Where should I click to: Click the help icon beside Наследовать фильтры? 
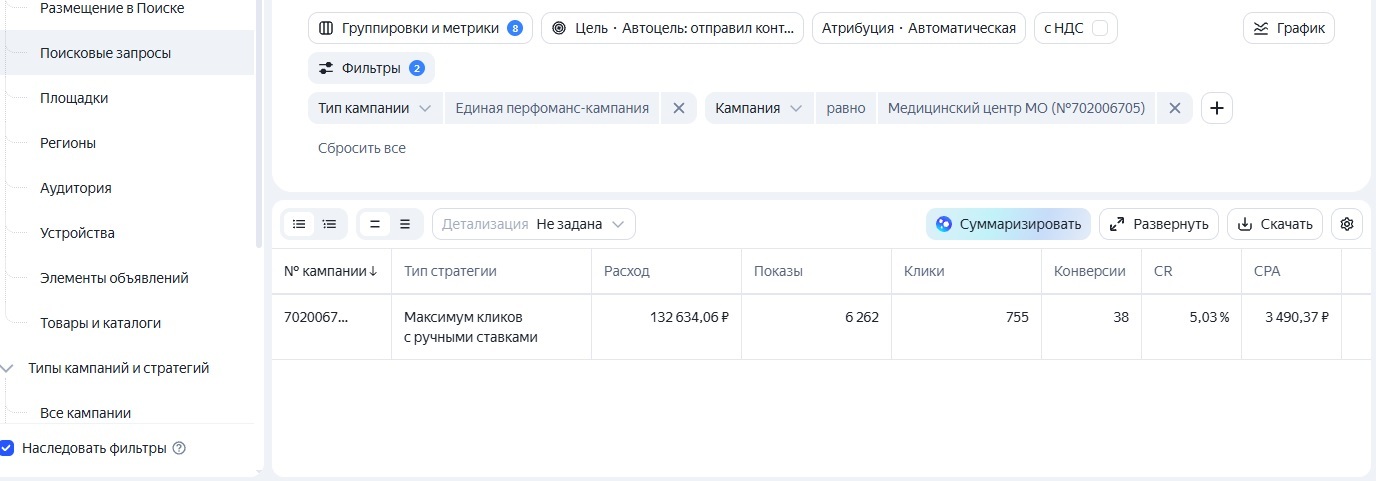pyautogui.click(x=179, y=448)
